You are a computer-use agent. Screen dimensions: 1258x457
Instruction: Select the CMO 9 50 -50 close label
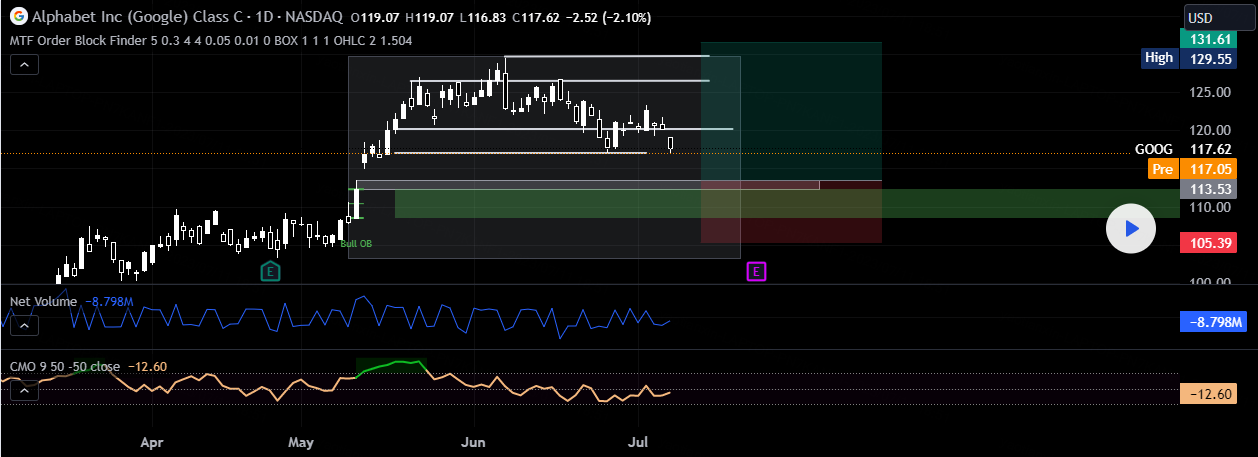click(65, 367)
